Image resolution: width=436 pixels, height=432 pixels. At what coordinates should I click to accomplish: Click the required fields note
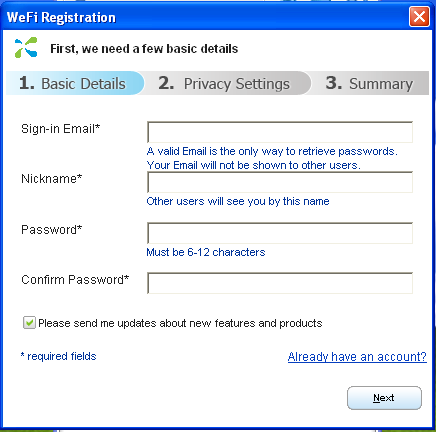[58, 356]
